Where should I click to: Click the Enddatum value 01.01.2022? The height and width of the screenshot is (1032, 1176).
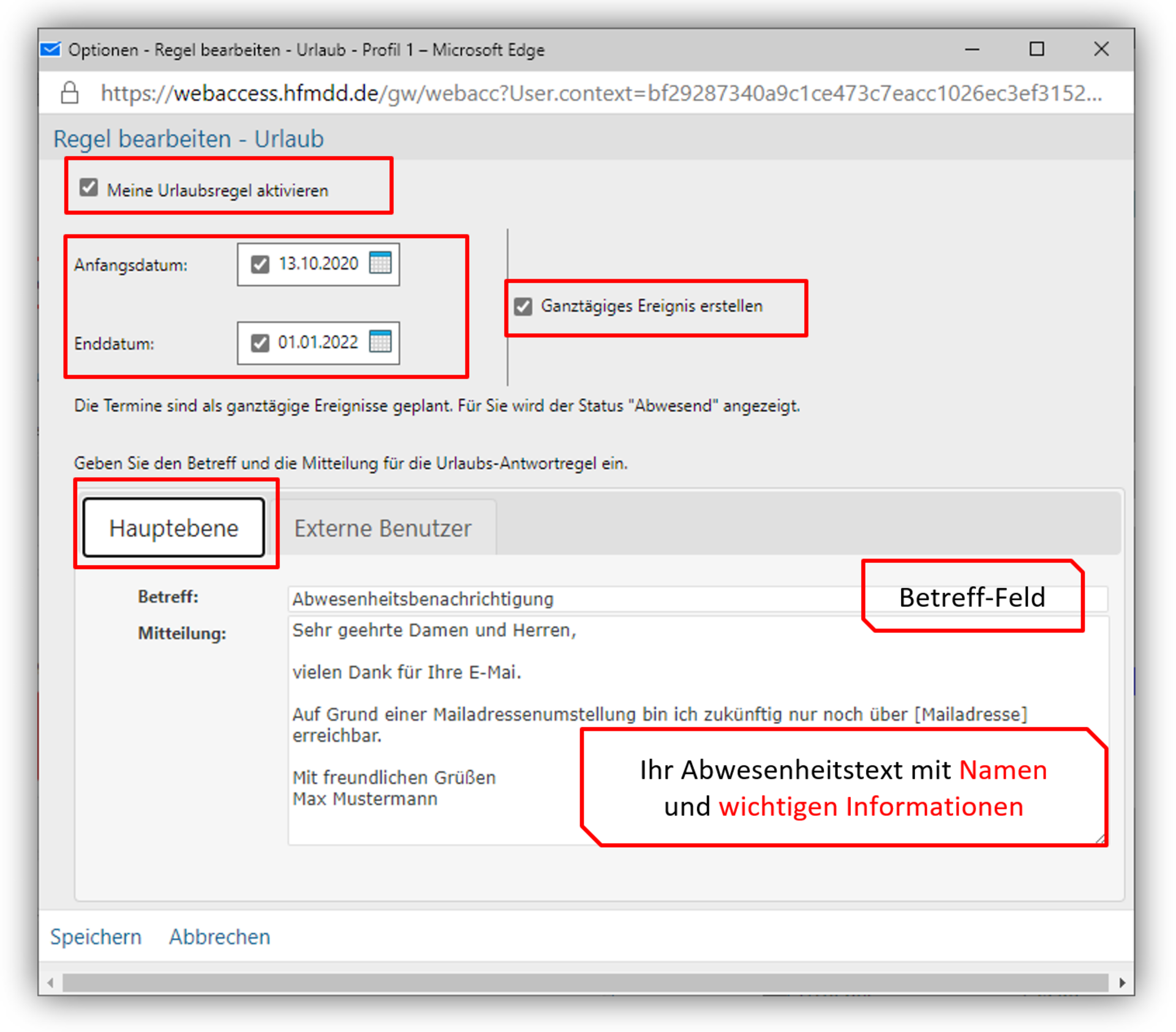318,342
